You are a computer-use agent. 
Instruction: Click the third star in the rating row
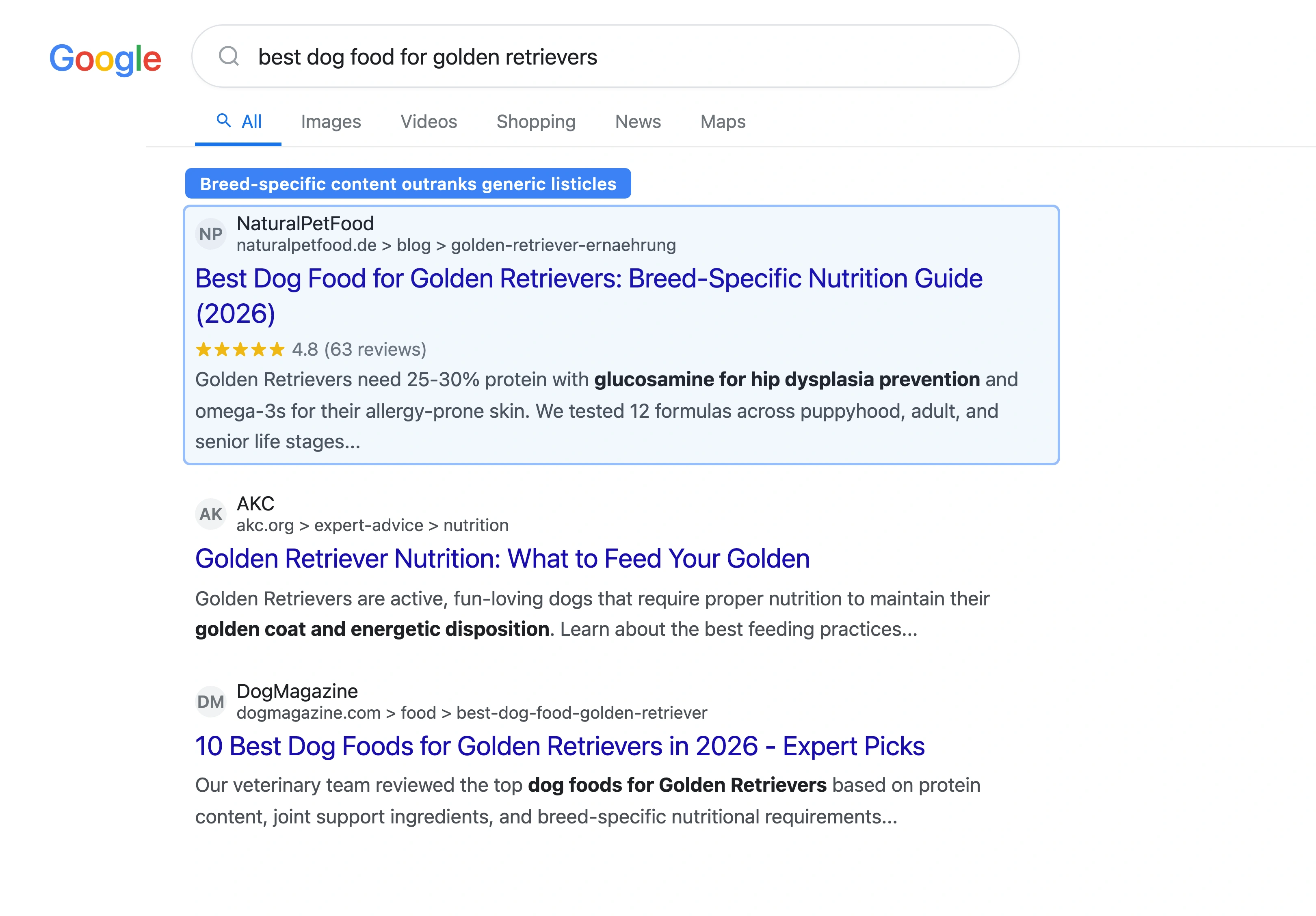[x=240, y=349]
